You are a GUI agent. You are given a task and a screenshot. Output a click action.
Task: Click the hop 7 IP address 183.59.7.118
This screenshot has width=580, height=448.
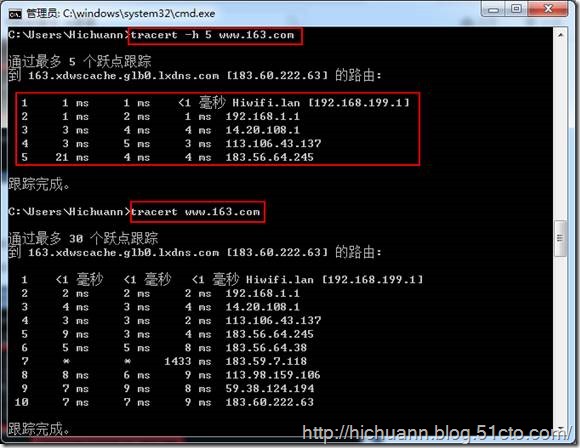(266, 361)
